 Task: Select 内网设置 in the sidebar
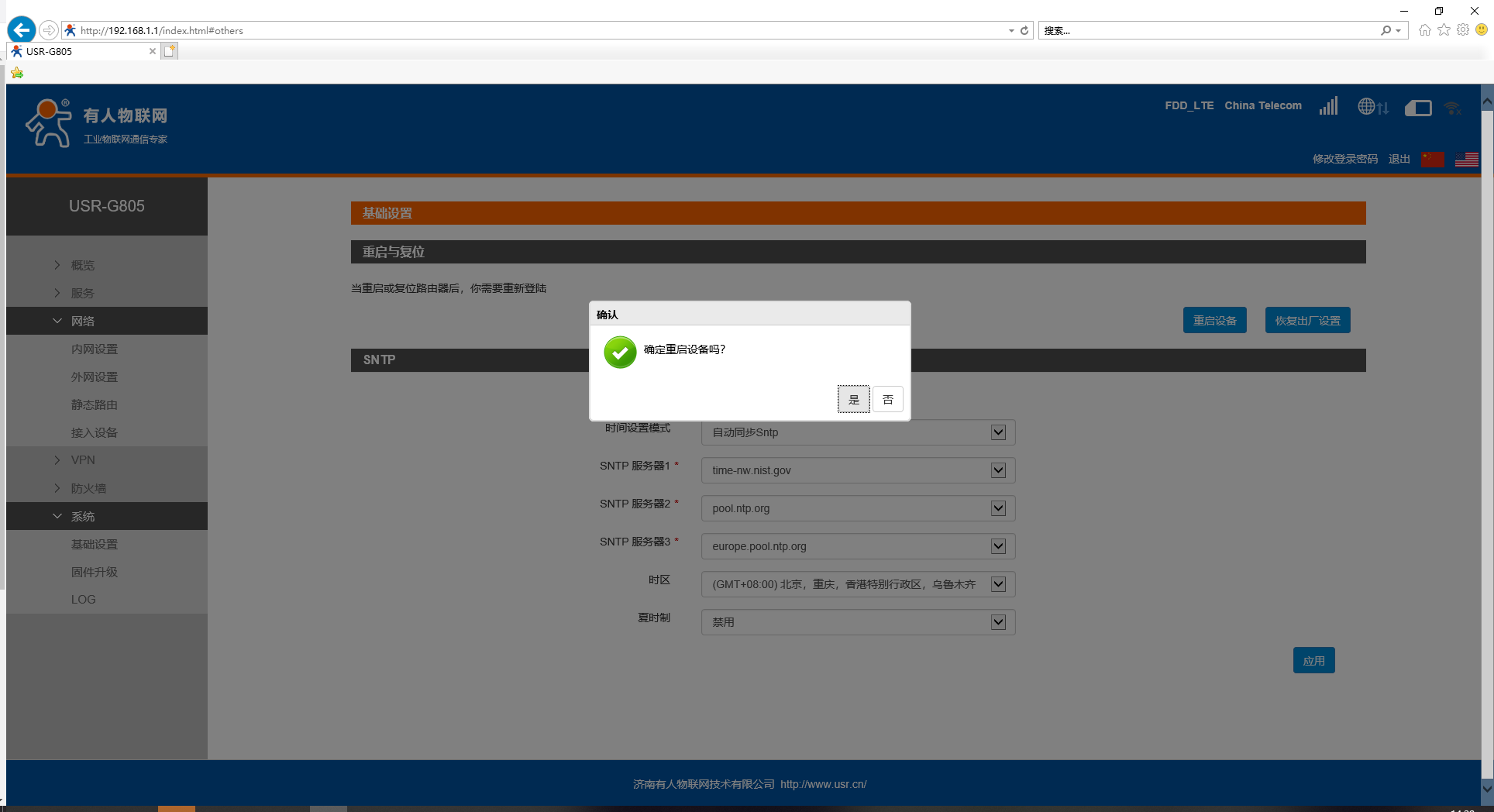tap(95, 349)
